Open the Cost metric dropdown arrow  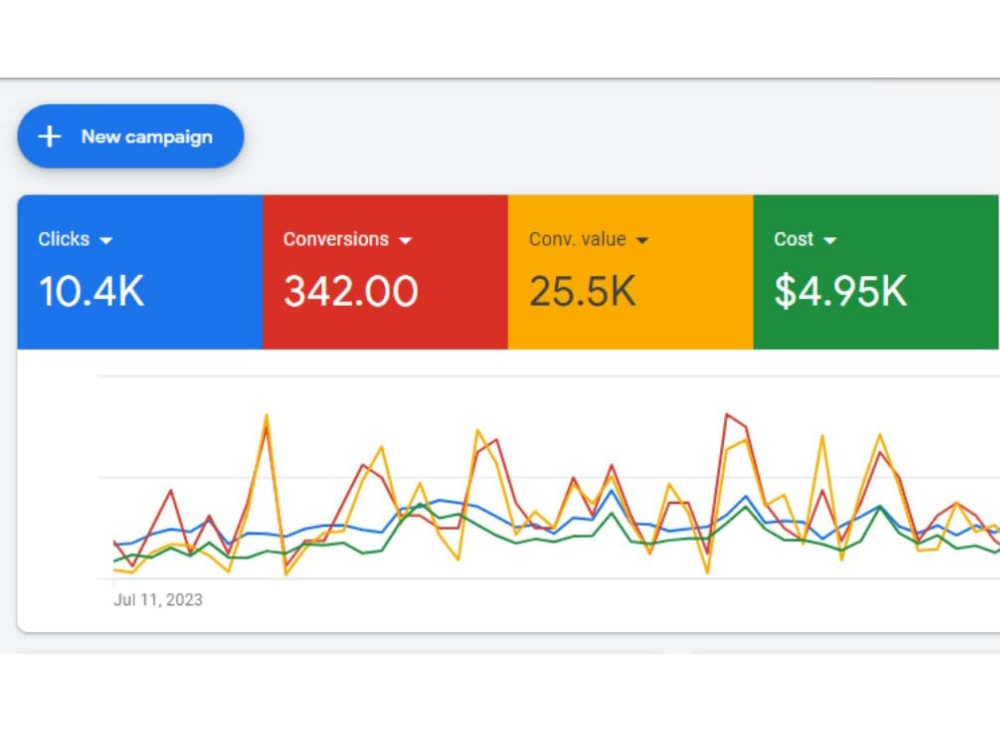(x=830, y=240)
